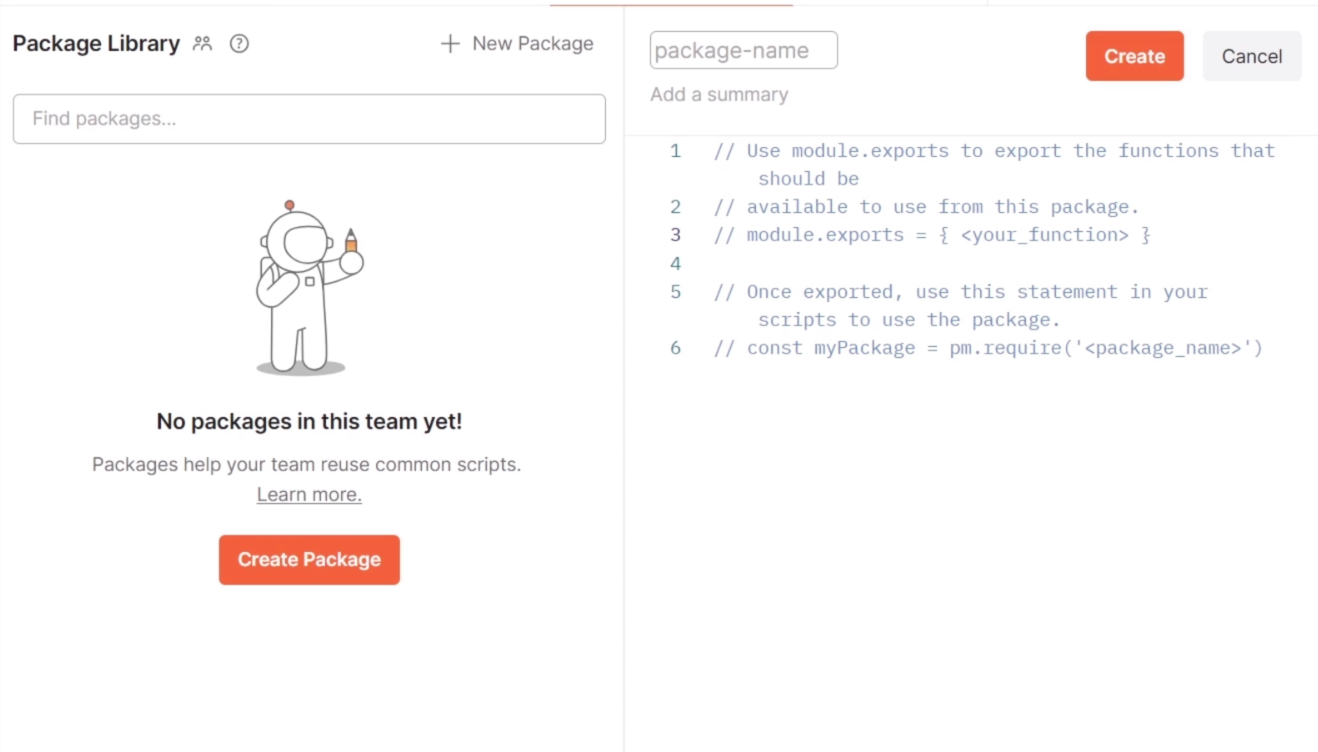Click the Package Library heading
The width and height of the screenshot is (1318, 752).
coord(96,44)
